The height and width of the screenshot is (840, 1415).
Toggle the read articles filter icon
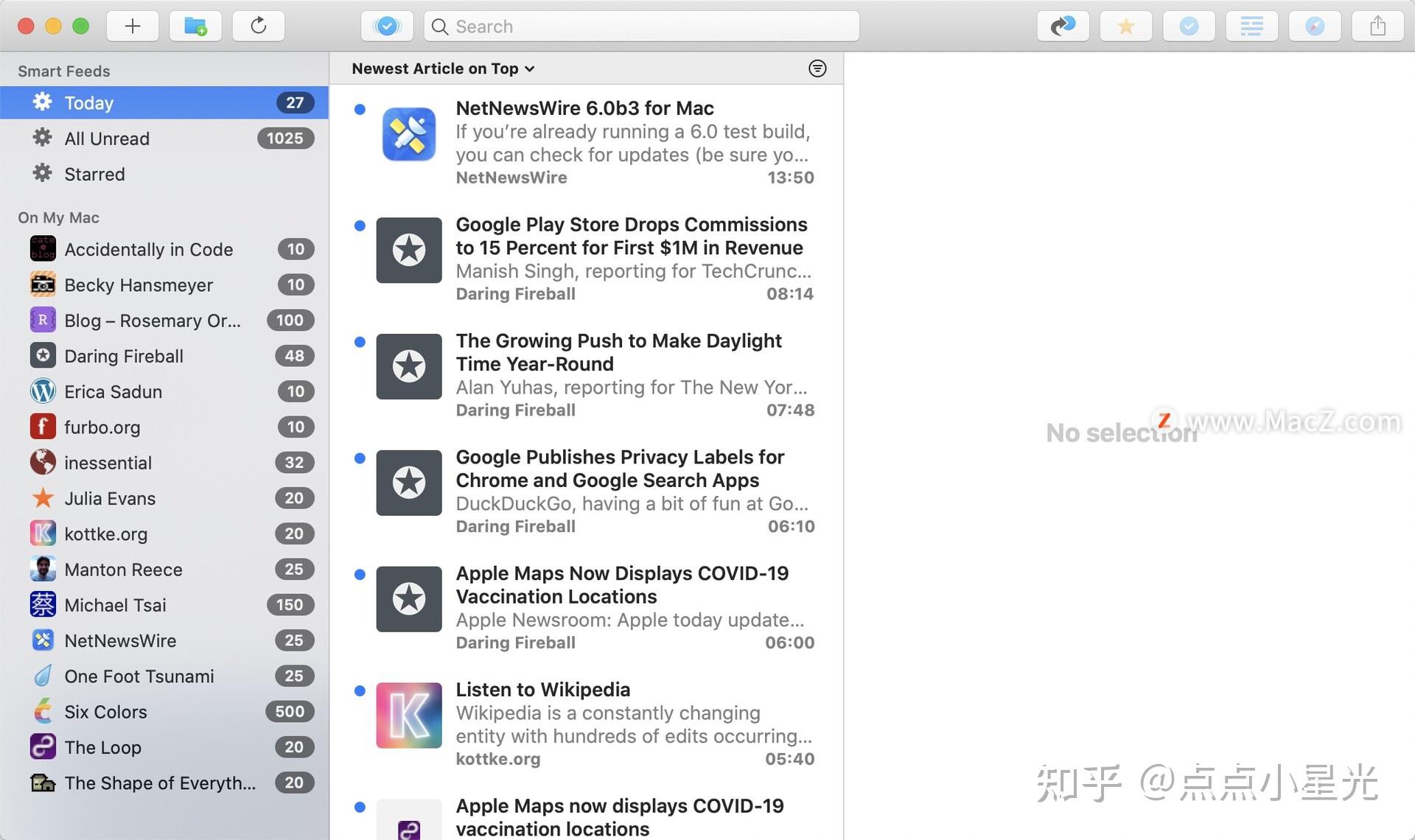[x=817, y=69]
